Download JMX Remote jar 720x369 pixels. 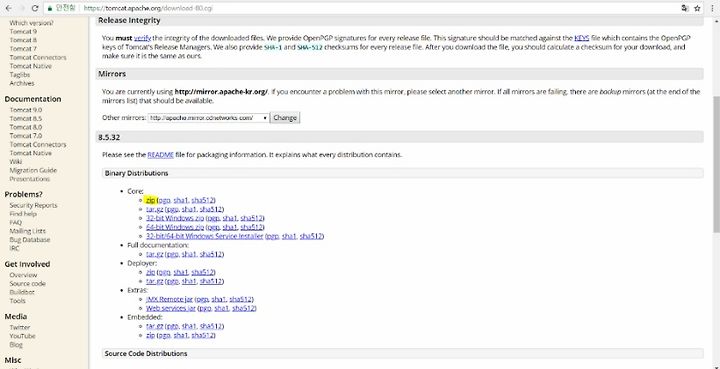click(169, 299)
